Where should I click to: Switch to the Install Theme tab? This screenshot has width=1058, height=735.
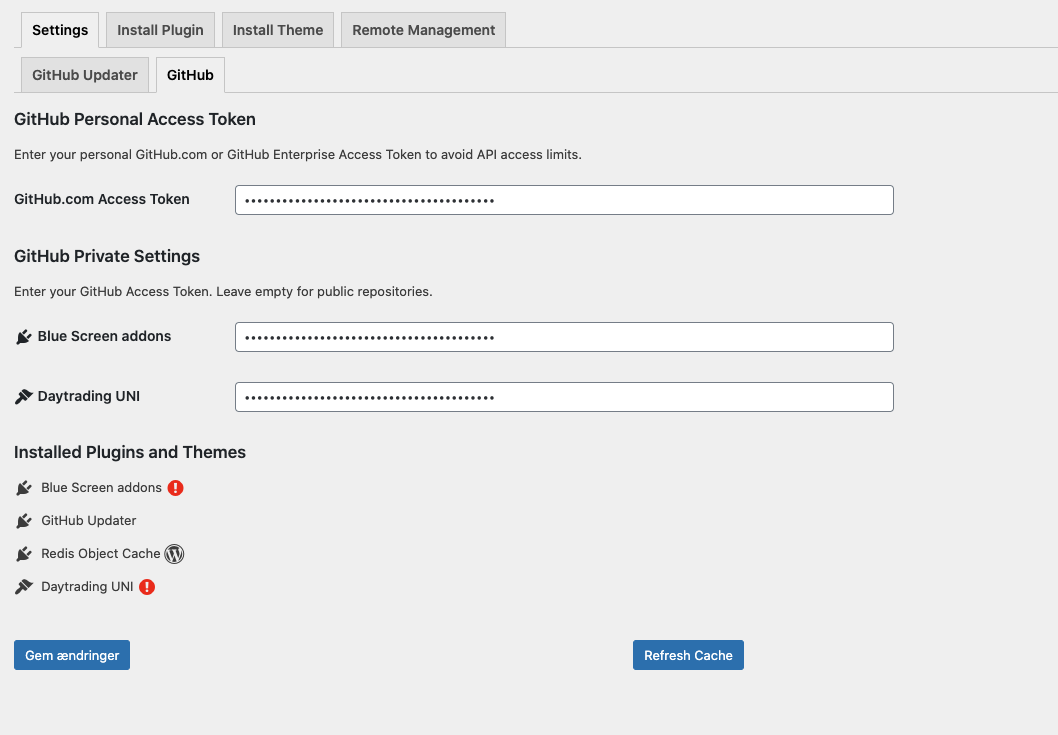(277, 29)
